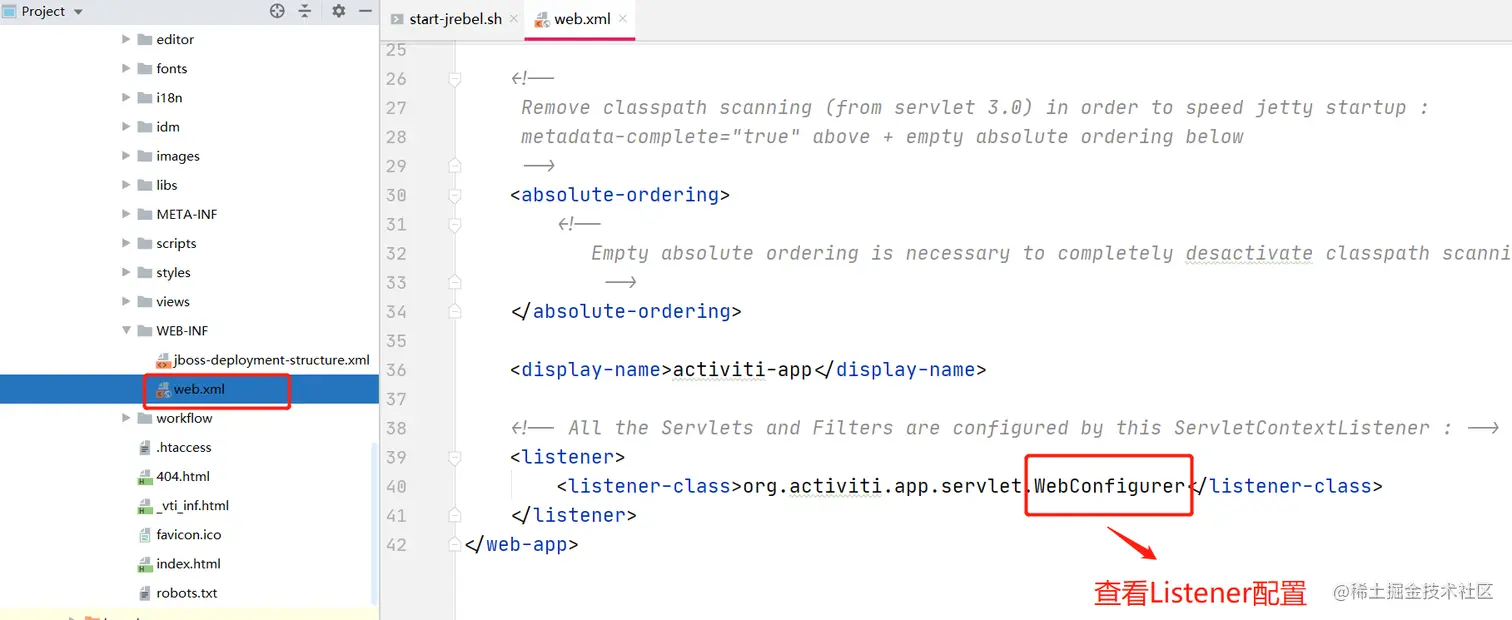Select the fonts folder icon
1512x620 pixels.
[144, 69]
